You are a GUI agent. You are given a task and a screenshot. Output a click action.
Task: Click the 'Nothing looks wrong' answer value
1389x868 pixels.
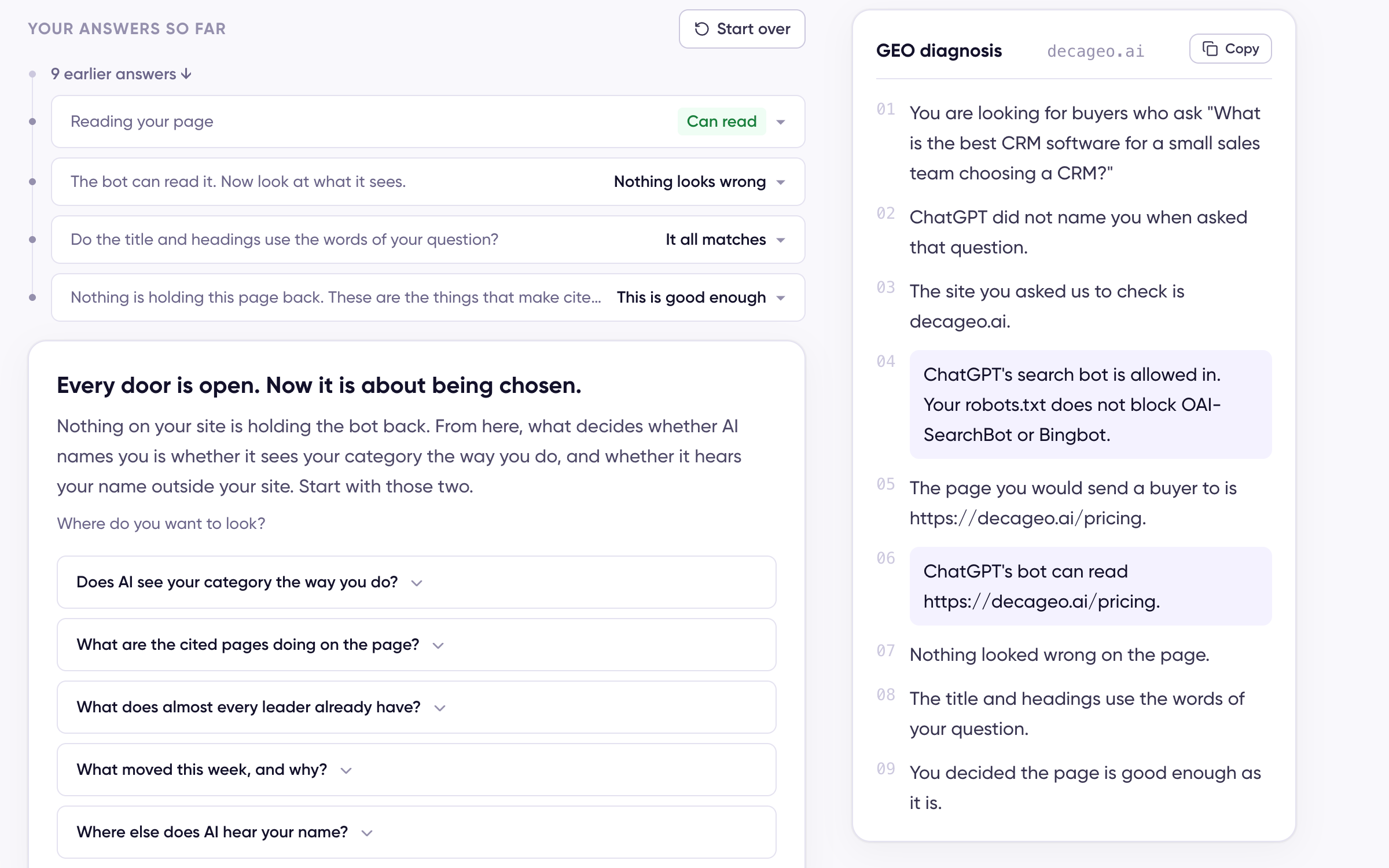click(690, 182)
